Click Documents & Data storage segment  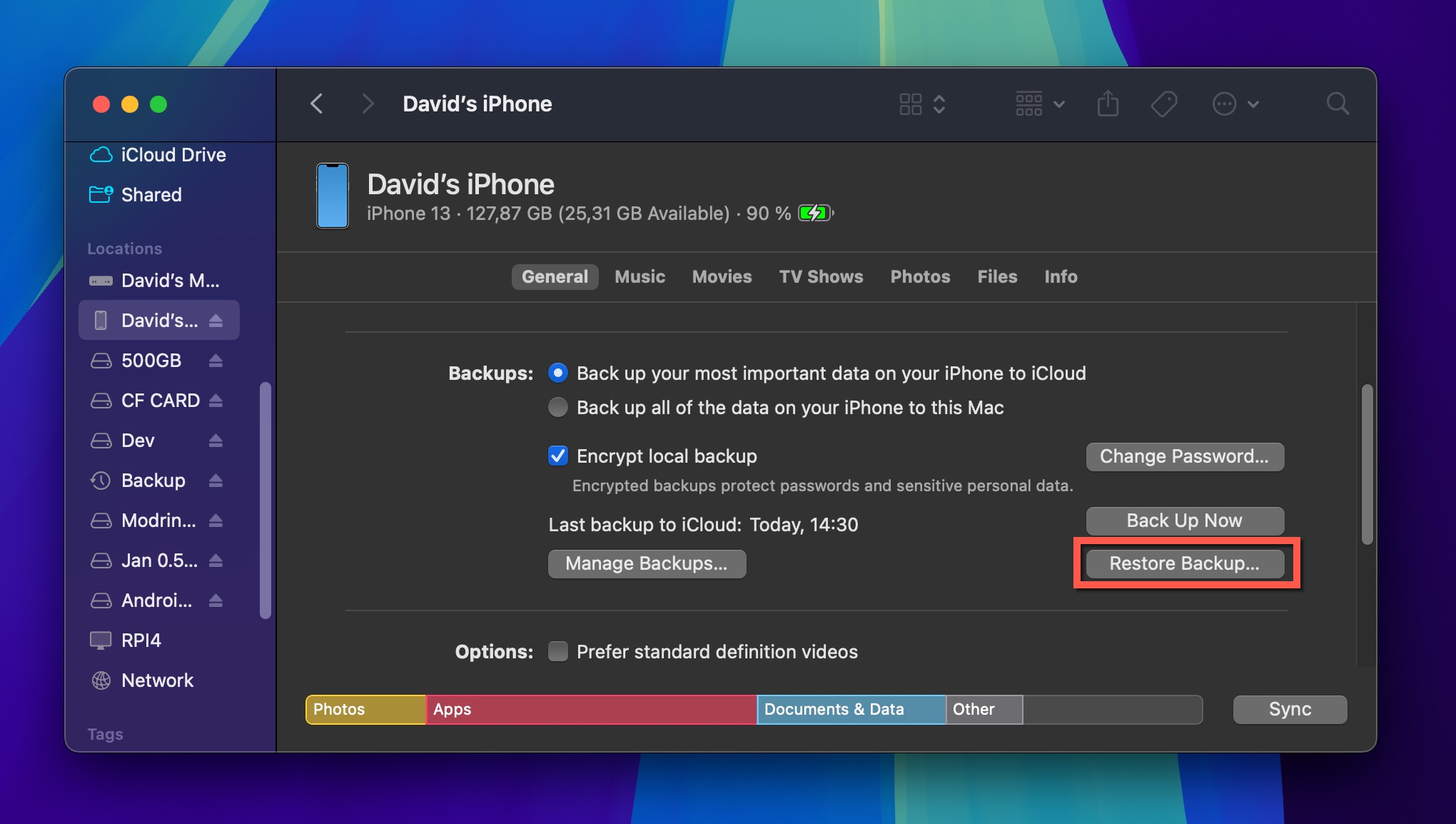pos(851,710)
